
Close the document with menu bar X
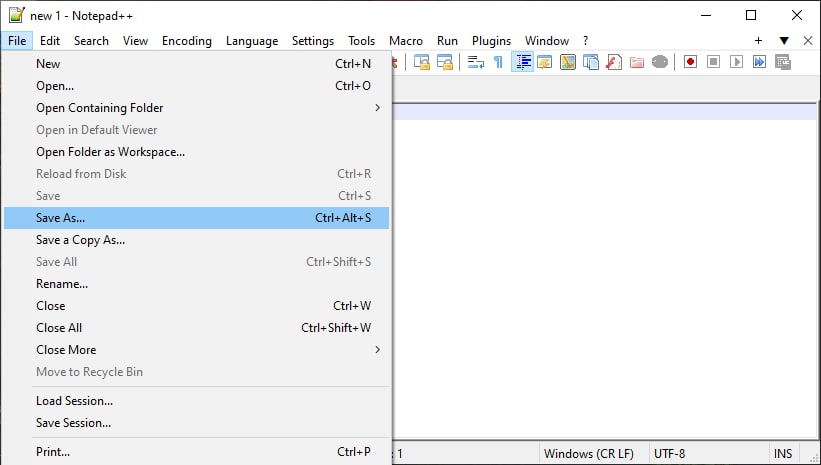point(808,41)
